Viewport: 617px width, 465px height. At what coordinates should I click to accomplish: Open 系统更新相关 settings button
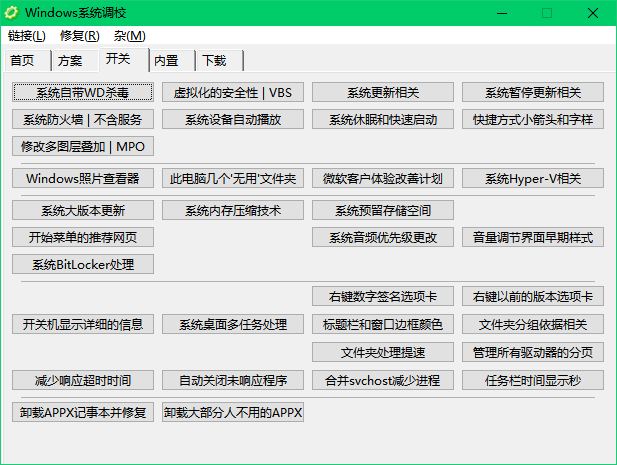pos(382,92)
